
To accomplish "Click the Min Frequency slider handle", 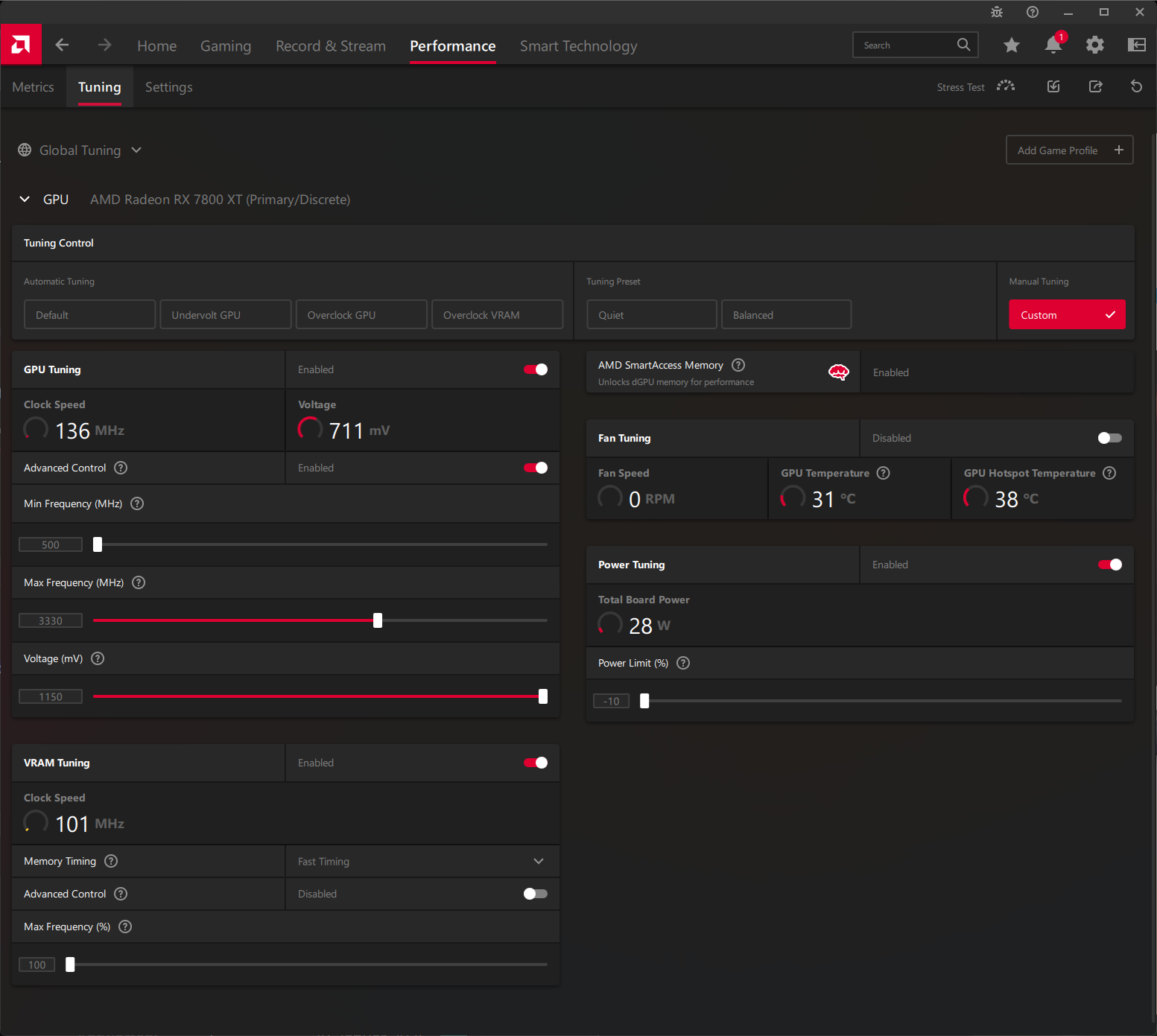I will [x=98, y=544].
